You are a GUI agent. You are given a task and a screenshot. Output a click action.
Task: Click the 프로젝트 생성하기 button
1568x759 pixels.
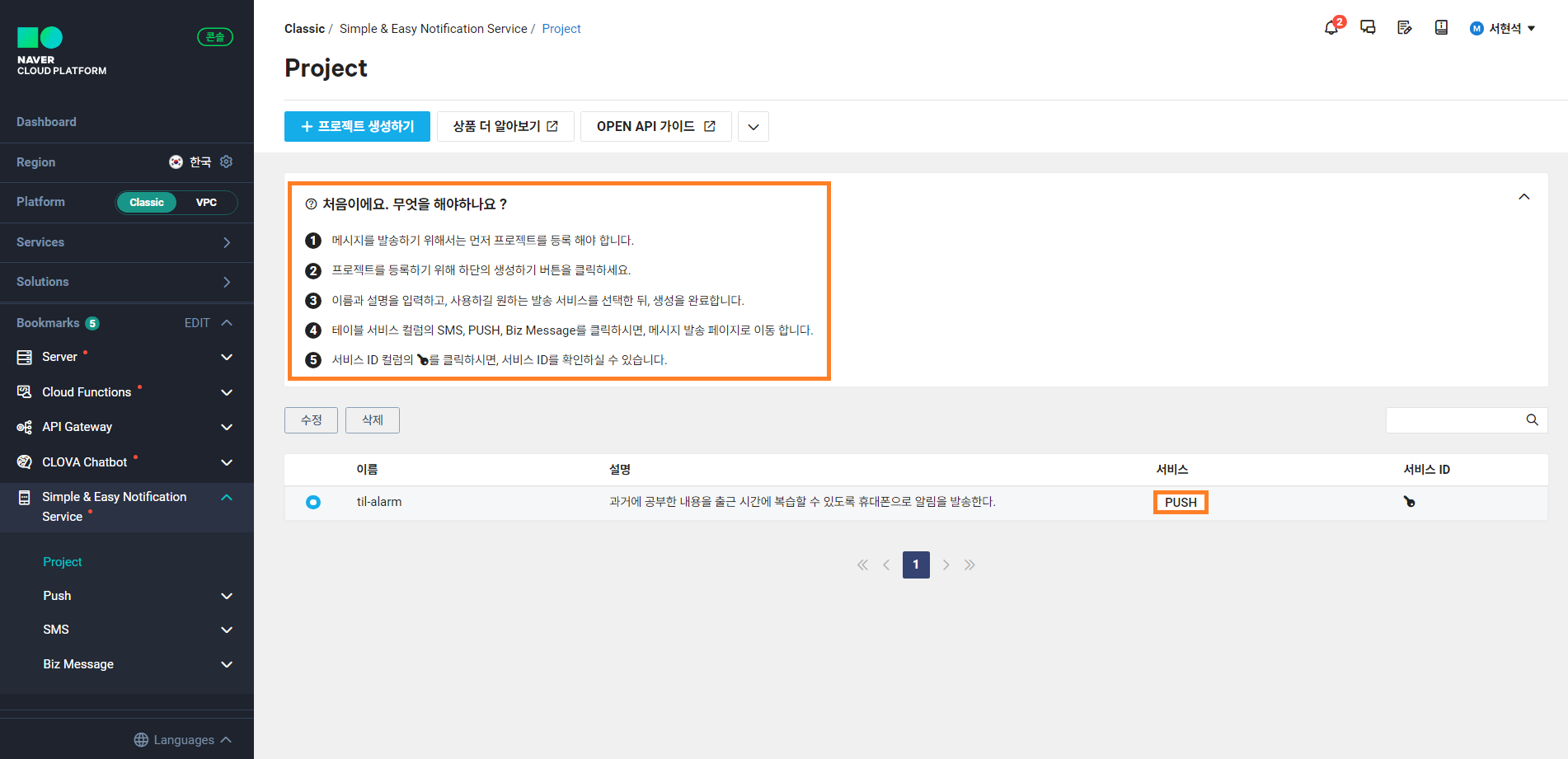pos(357,127)
